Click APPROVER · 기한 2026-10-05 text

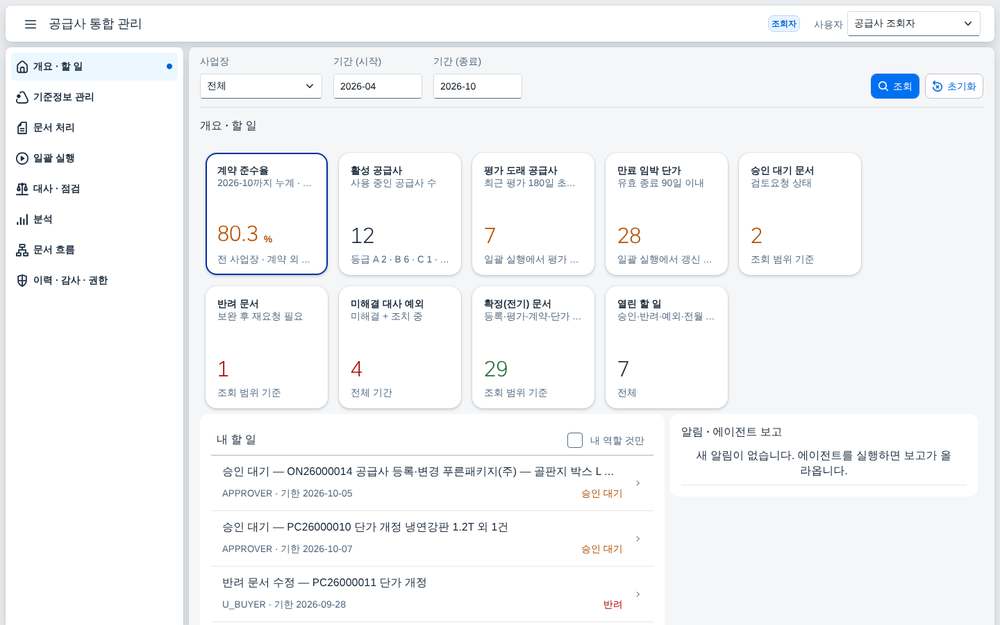287,494
